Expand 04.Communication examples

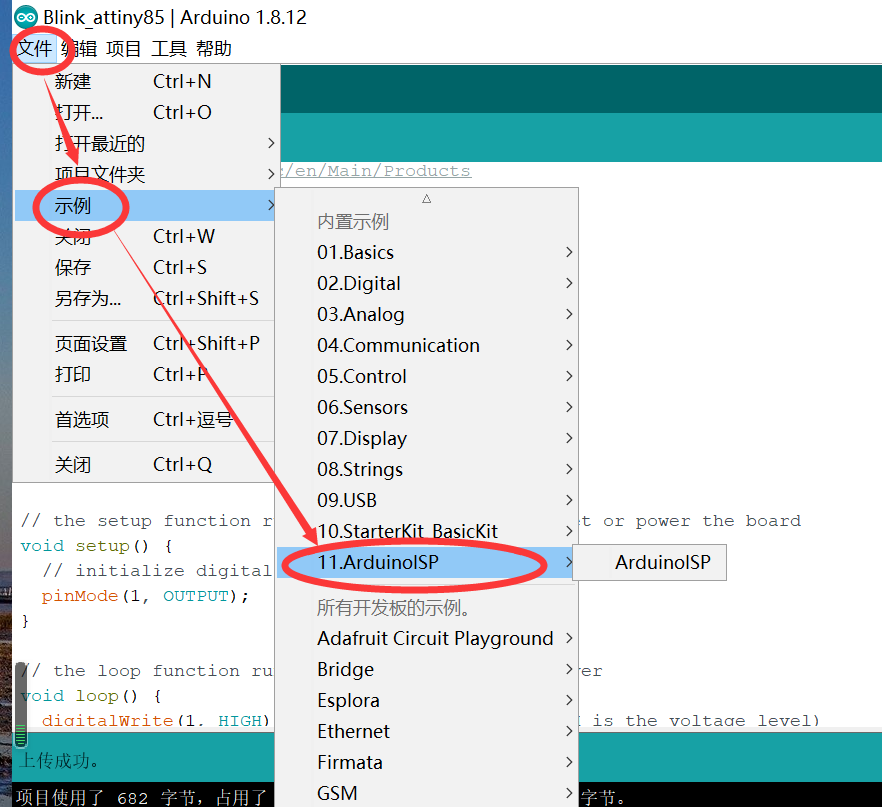click(428, 345)
